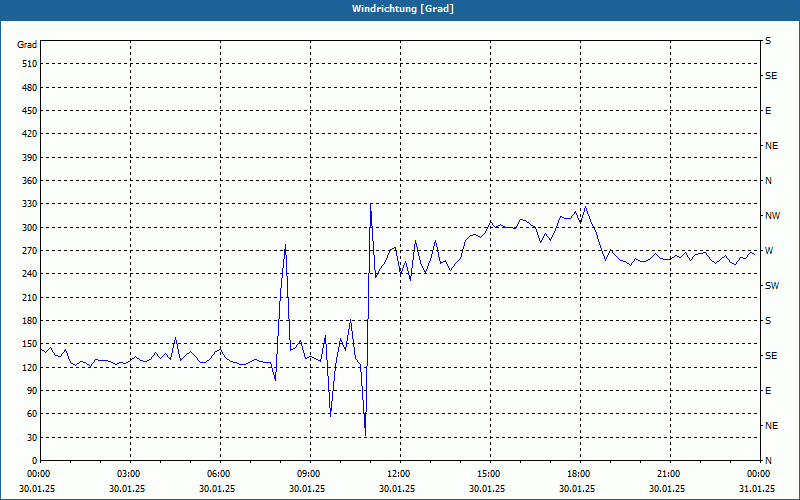The height and width of the screenshot is (500, 800).
Task: Click the W compass label
Action: (769, 251)
